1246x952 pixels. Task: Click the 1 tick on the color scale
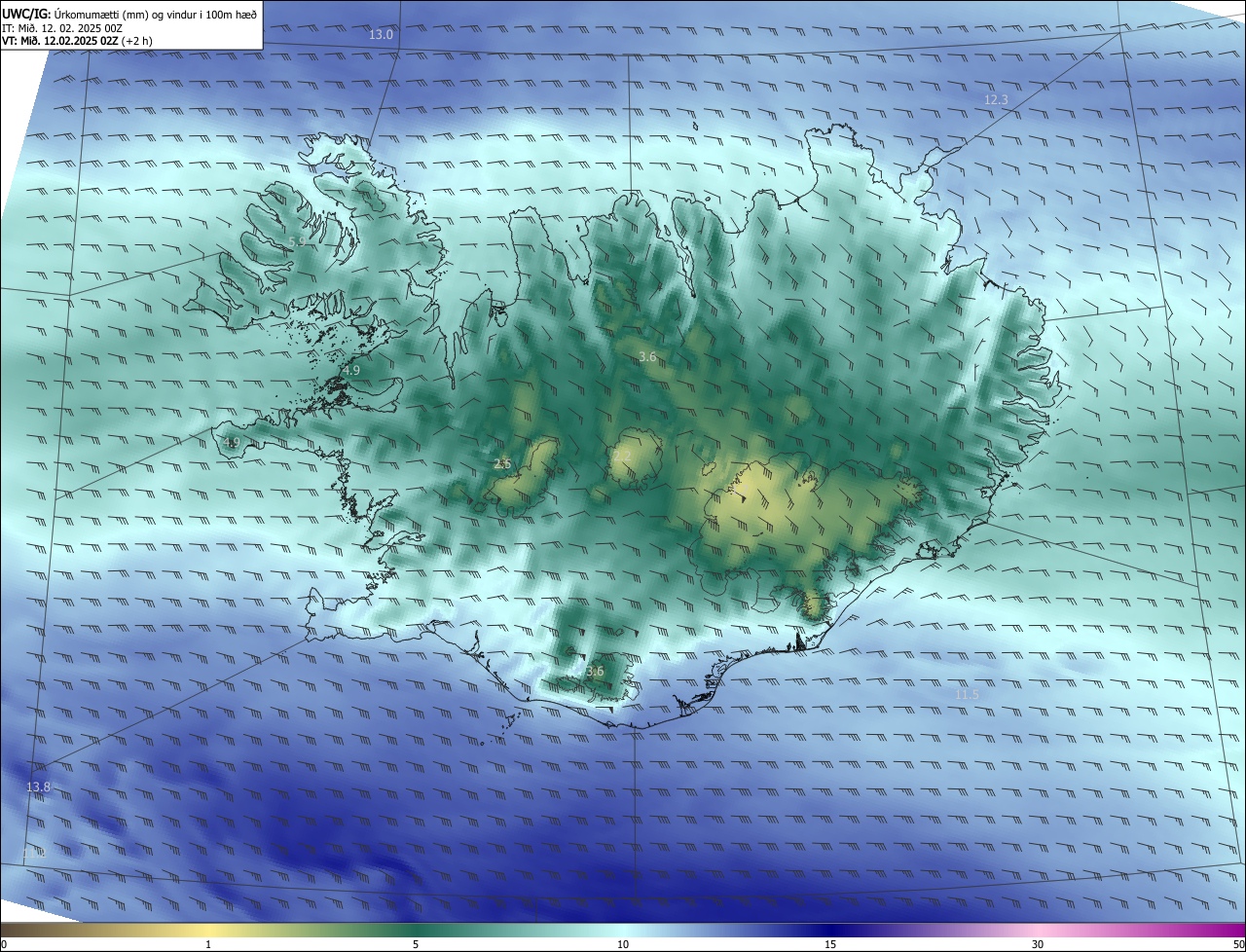pos(208,944)
